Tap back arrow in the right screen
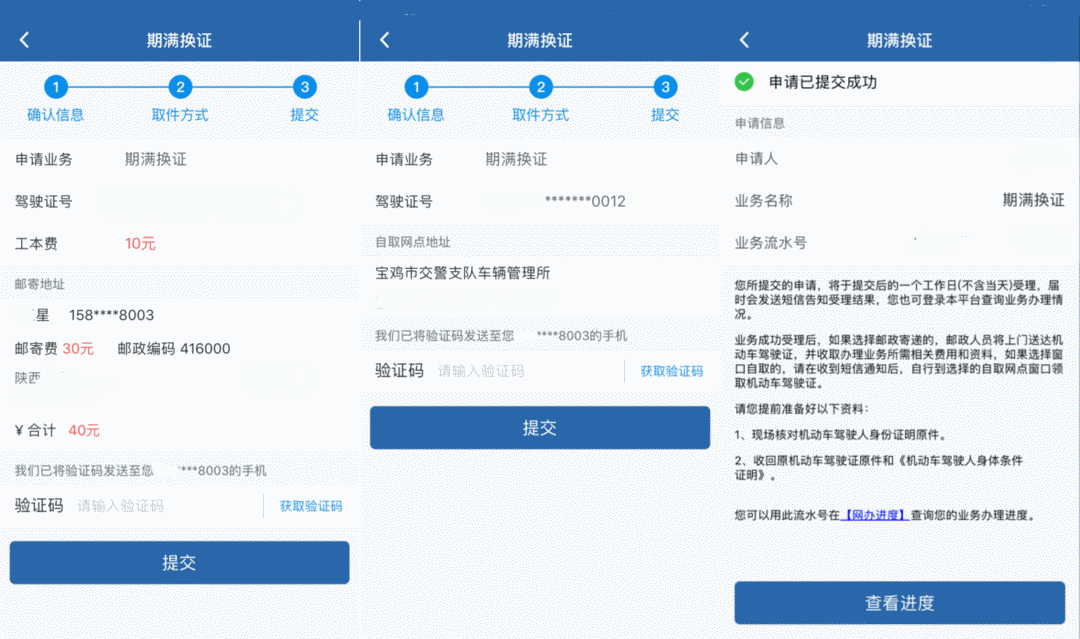 744,40
